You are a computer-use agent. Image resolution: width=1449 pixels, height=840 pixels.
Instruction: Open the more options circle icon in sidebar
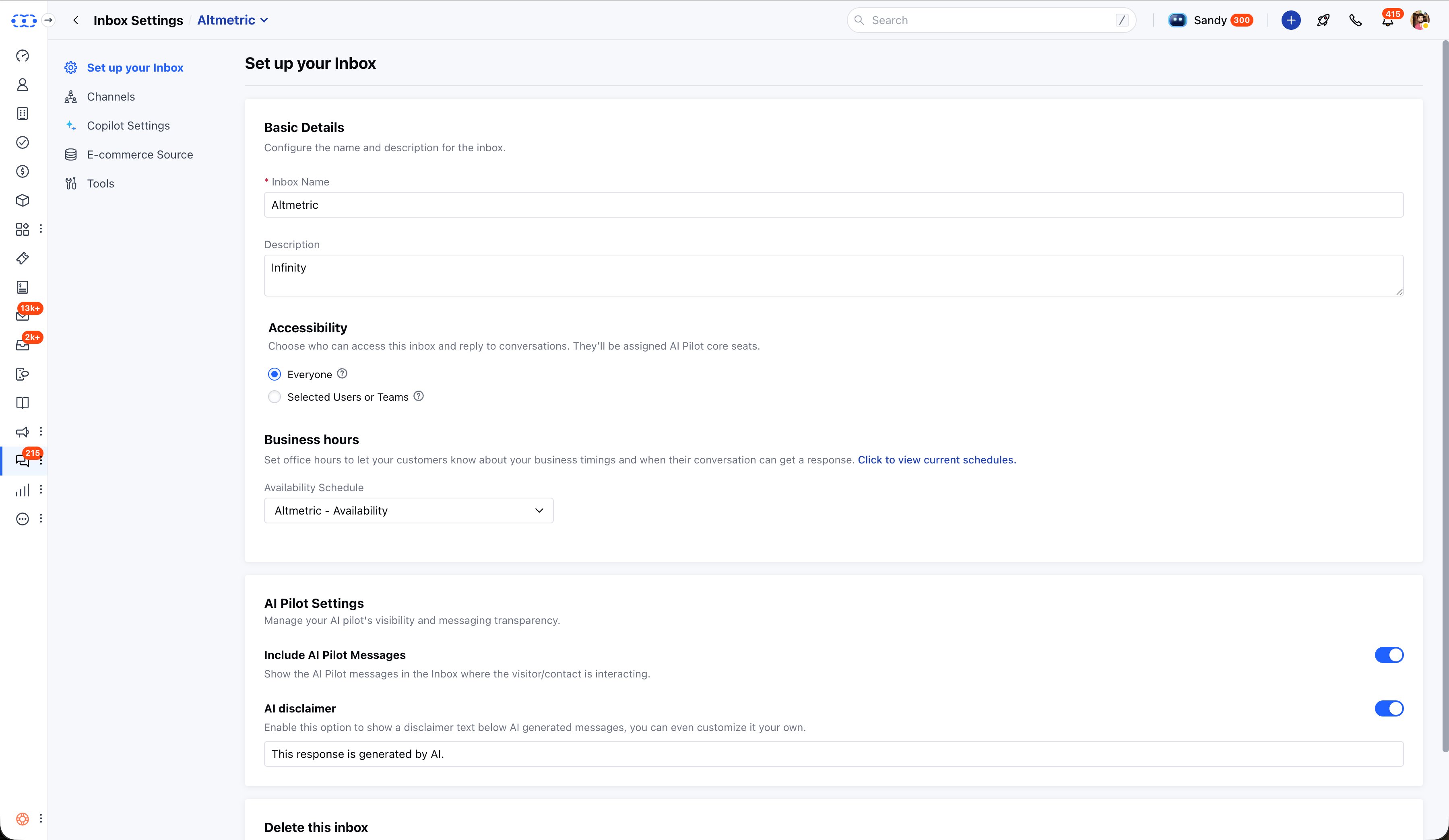pos(23,519)
